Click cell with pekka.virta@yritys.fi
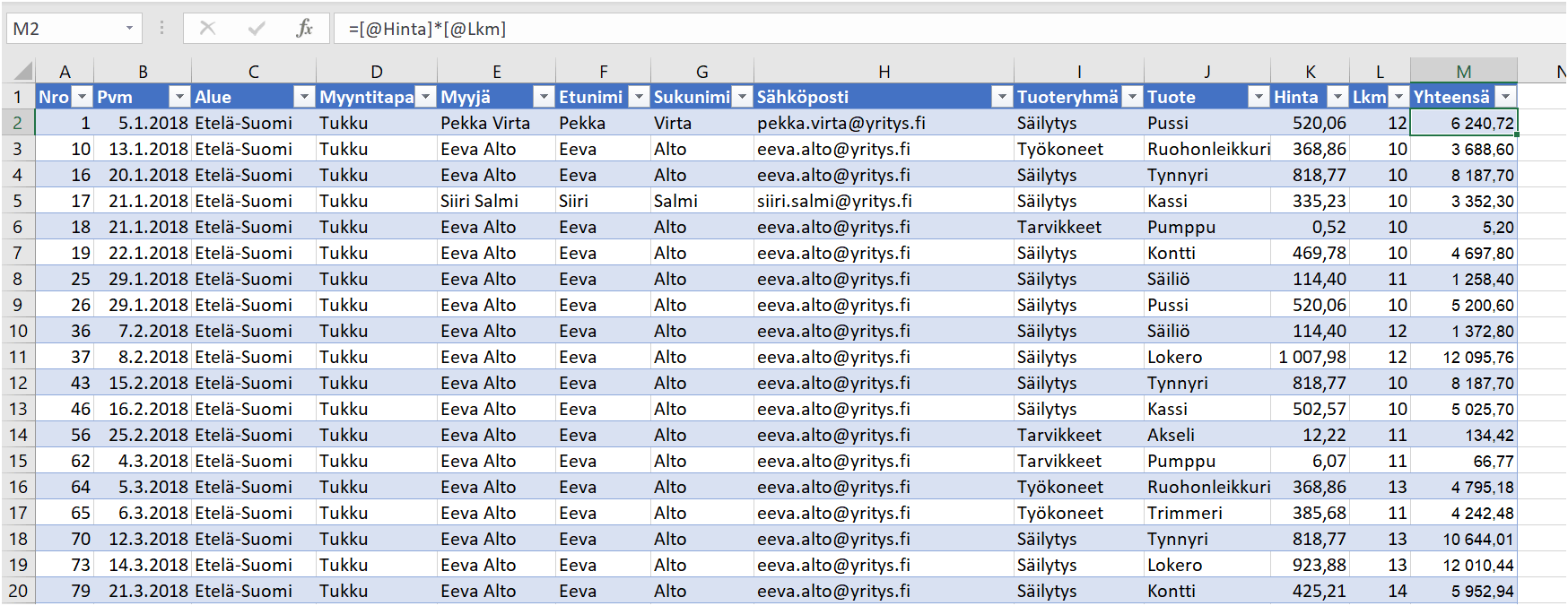Screen dimensions: 1568x606 click(884, 123)
